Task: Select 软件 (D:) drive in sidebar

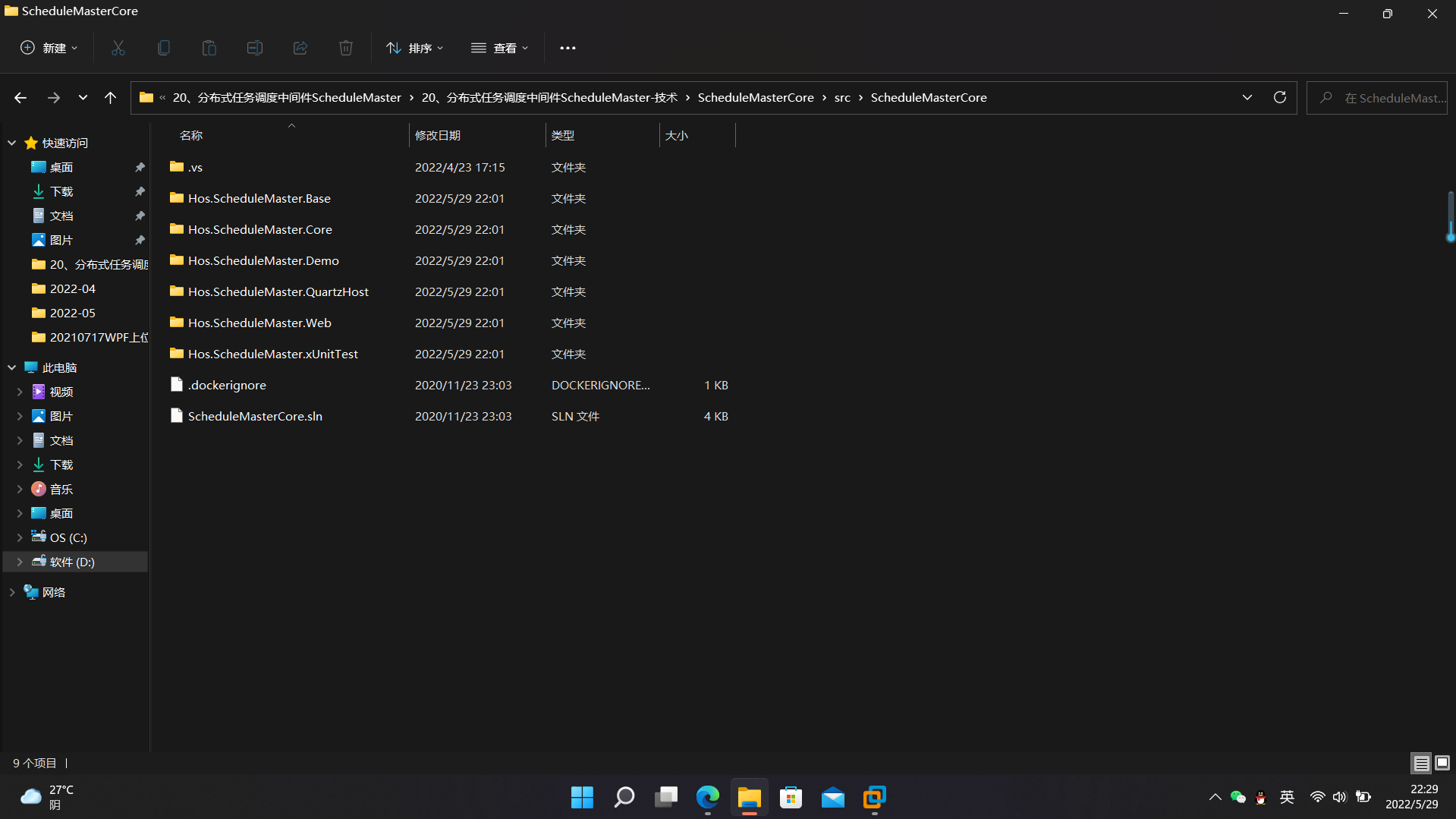Action: pos(72,562)
